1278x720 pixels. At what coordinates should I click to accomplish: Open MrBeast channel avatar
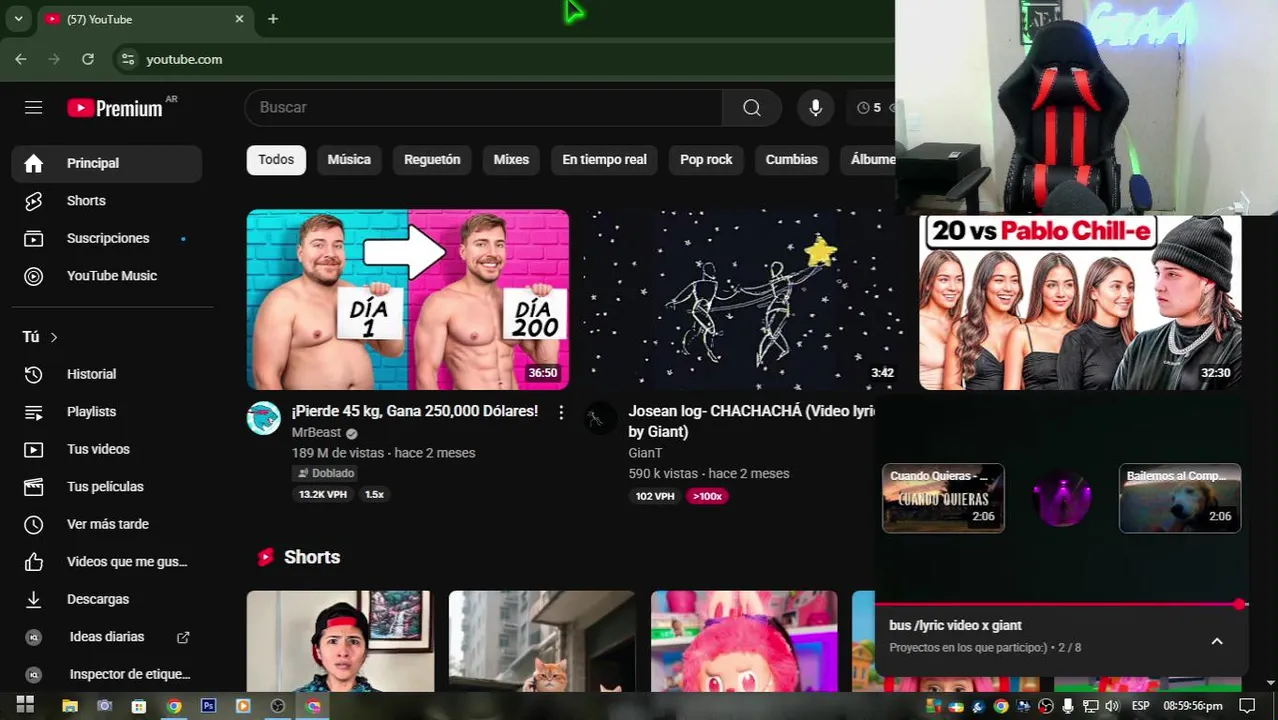(x=264, y=418)
